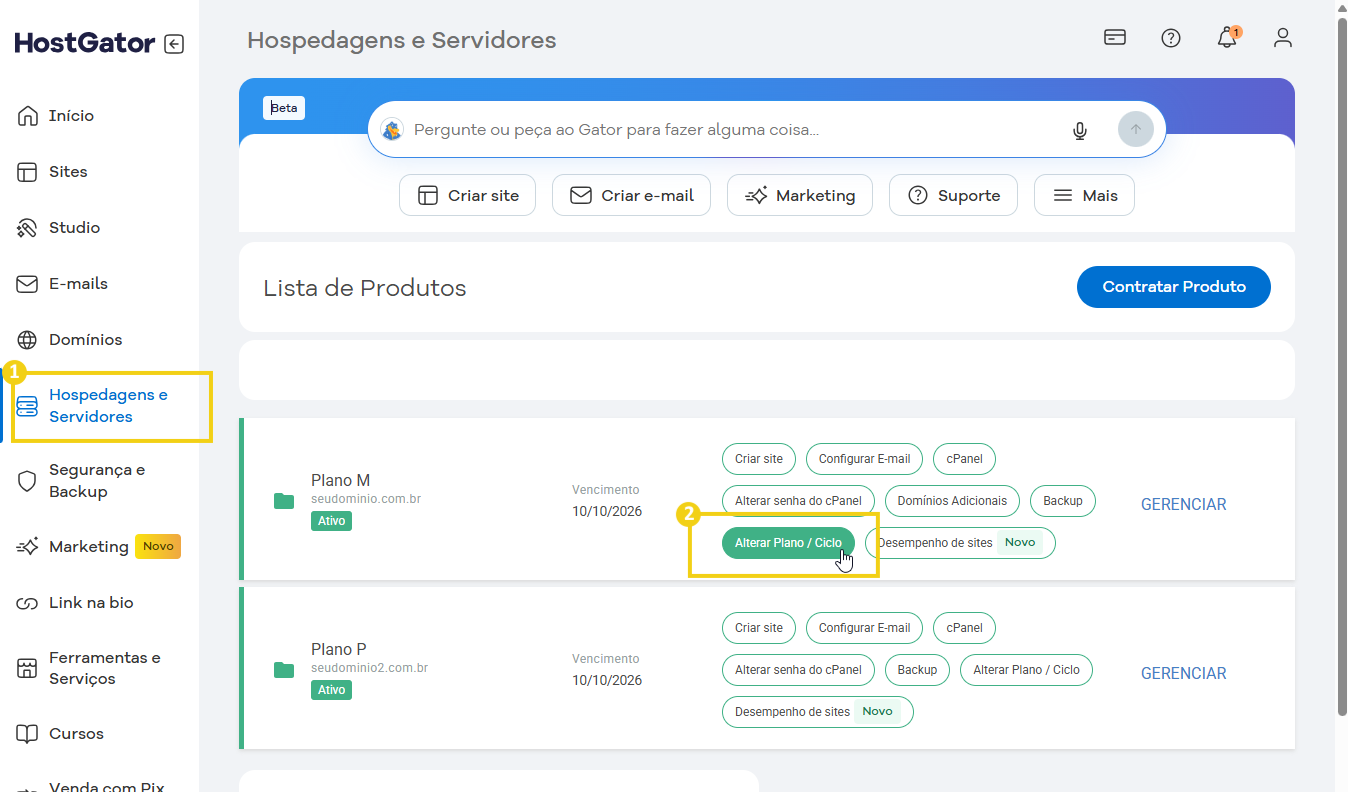Screen dimensions: 1348x792
Task: Click the Marketing quick action button
Action: (x=800, y=195)
